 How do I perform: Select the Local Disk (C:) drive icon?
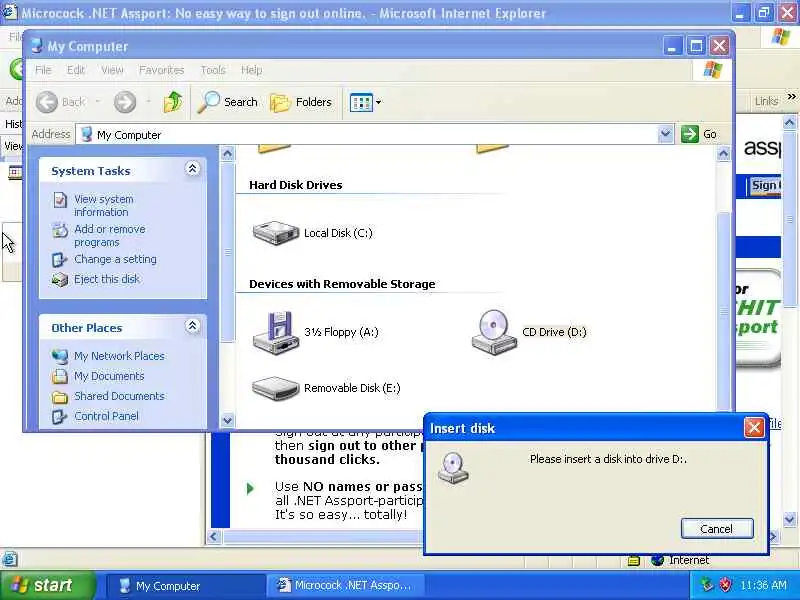point(276,233)
